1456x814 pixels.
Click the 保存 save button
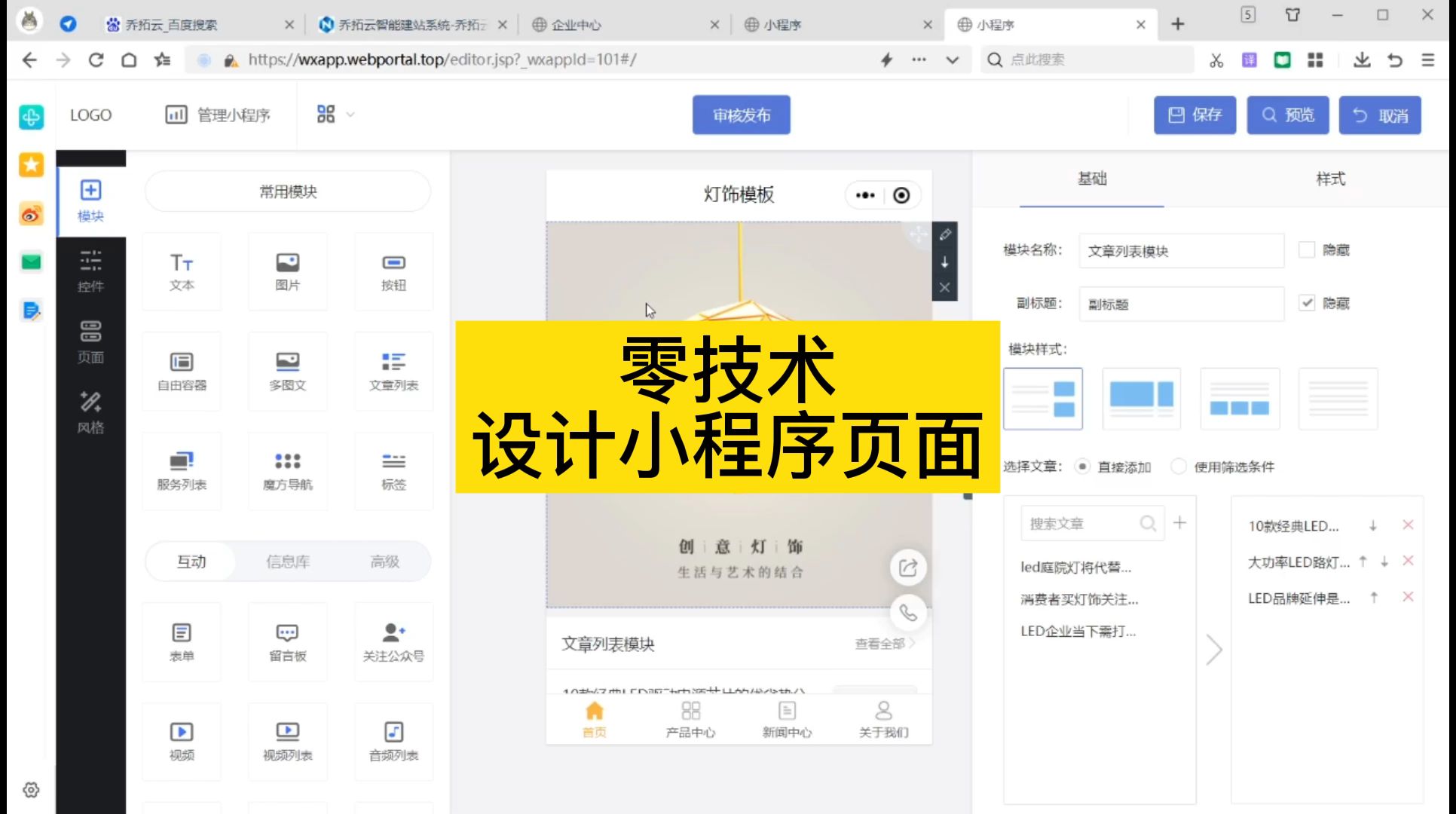pos(1194,115)
